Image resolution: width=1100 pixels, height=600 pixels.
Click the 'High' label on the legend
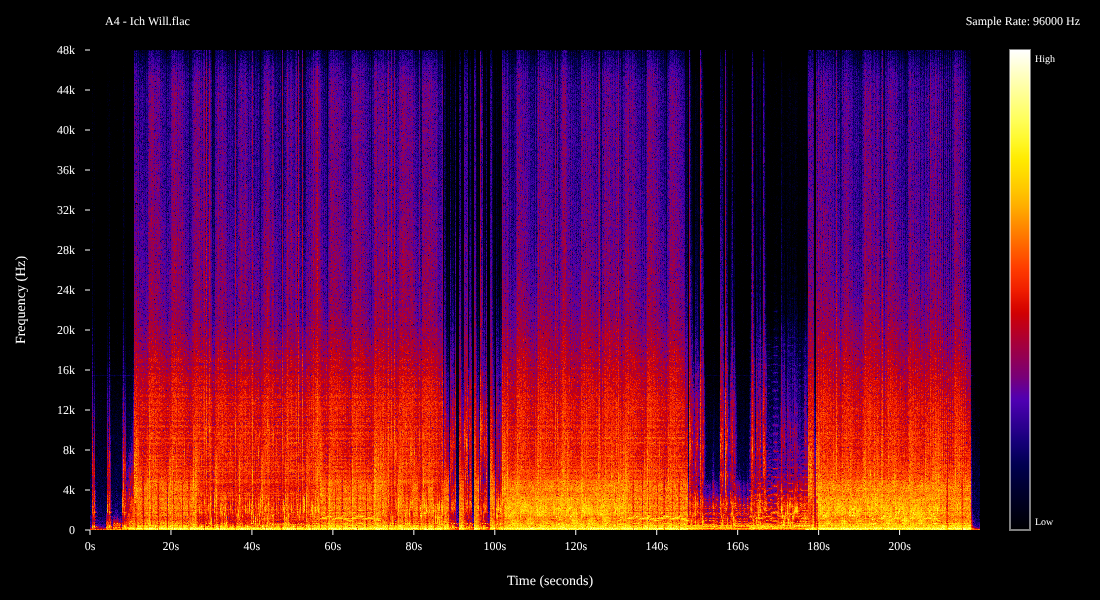click(1044, 59)
